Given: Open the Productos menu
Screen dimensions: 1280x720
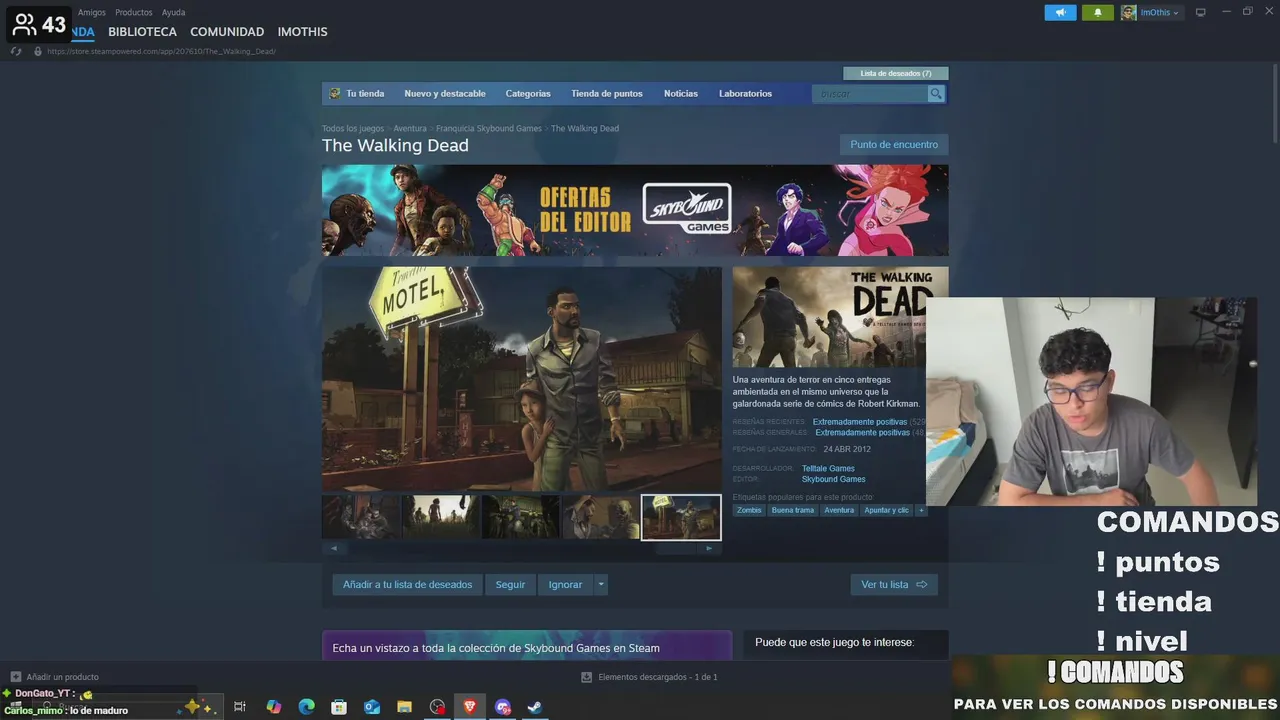Looking at the screenshot, I should pyautogui.click(x=134, y=12).
